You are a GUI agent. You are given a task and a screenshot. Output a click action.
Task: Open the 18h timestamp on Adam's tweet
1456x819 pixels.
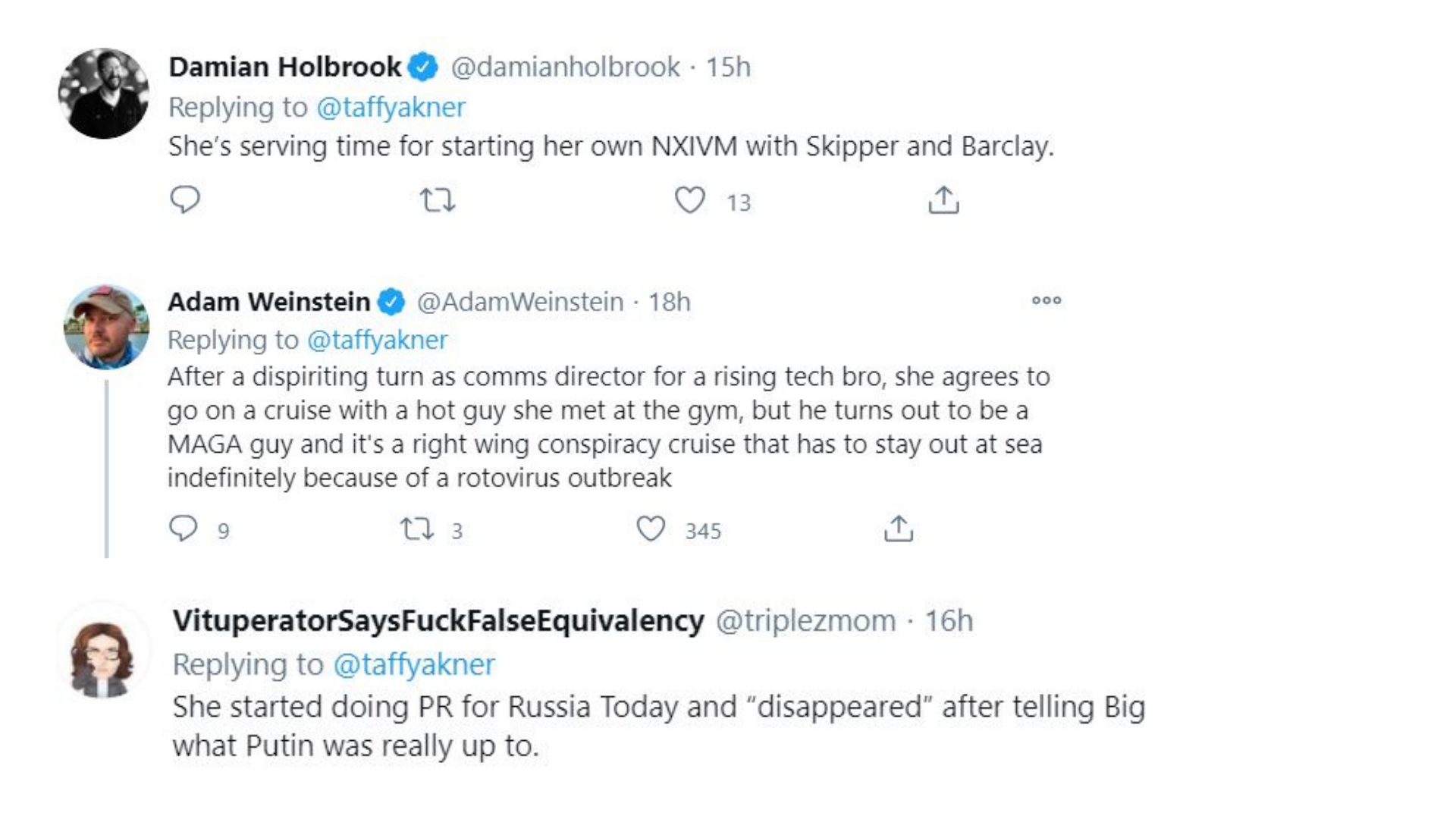(x=669, y=302)
